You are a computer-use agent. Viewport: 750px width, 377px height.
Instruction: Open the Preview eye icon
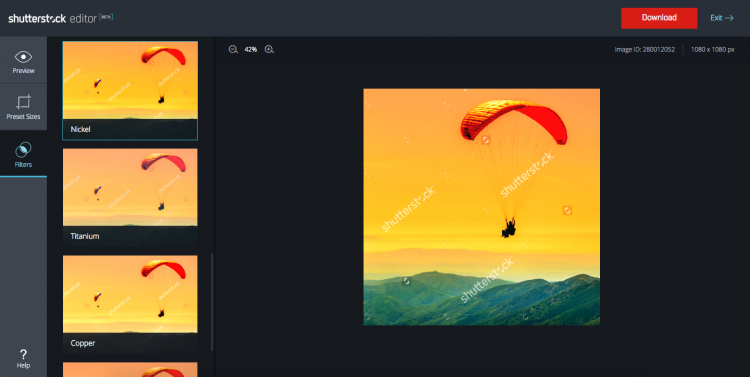tap(23, 61)
